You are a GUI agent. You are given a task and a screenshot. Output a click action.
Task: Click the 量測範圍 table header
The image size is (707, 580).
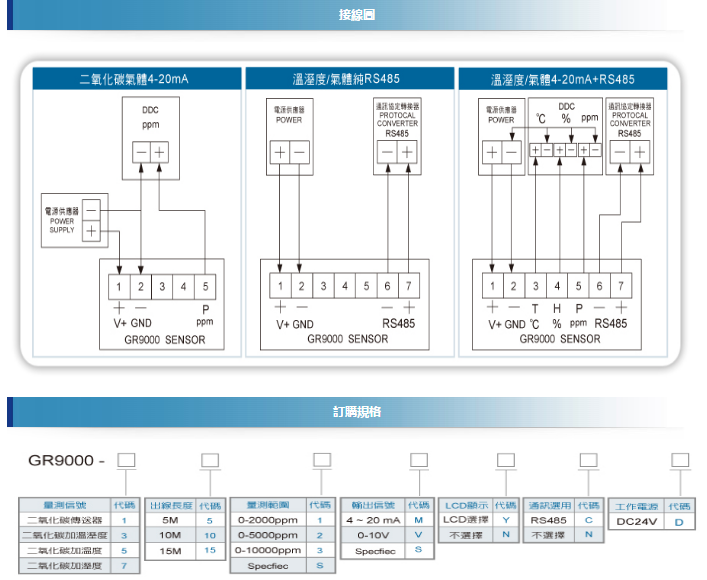[268, 505]
